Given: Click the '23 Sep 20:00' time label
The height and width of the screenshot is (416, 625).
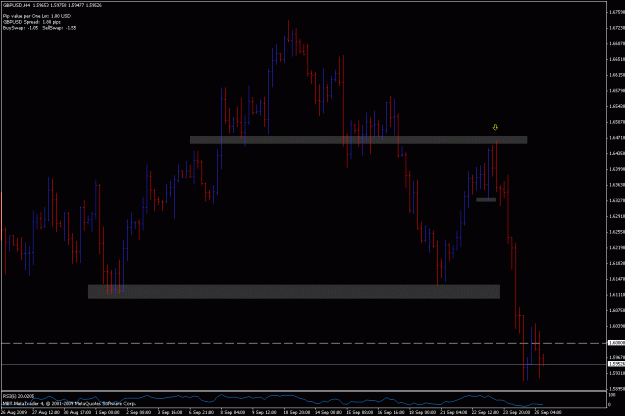Looking at the screenshot, I should pyautogui.click(x=517, y=412).
